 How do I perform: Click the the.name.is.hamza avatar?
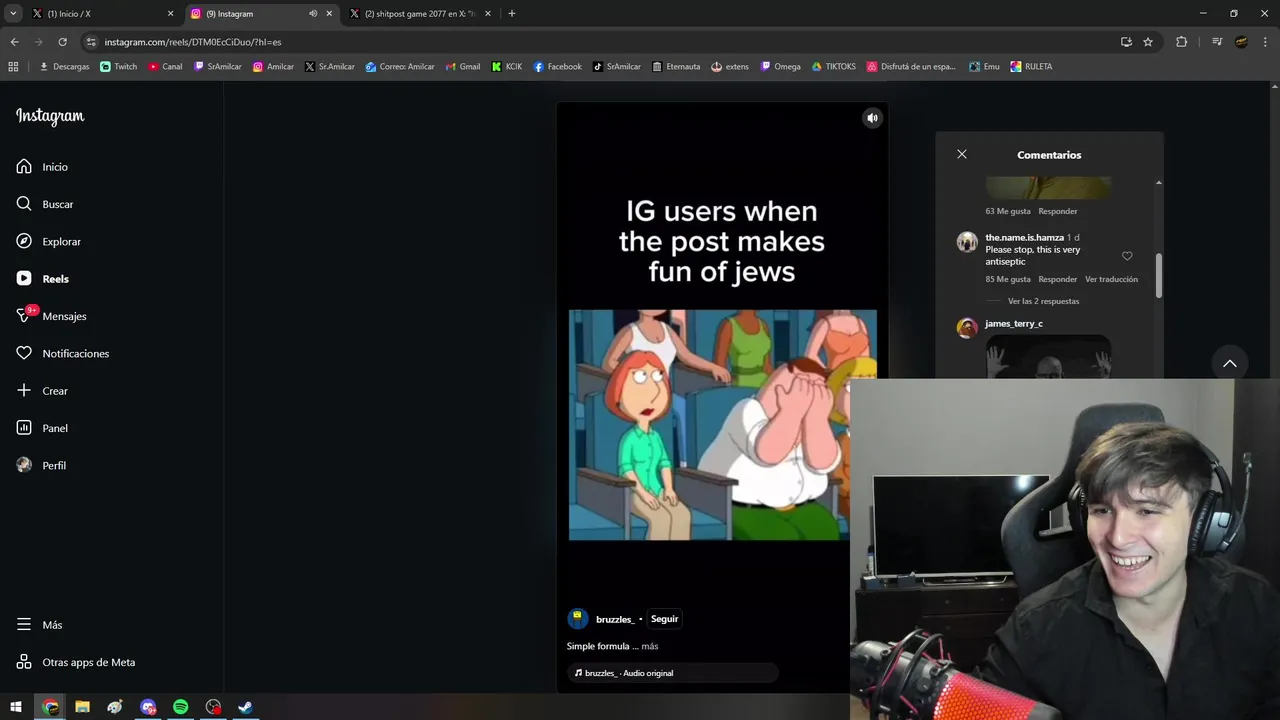[x=967, y=242]
